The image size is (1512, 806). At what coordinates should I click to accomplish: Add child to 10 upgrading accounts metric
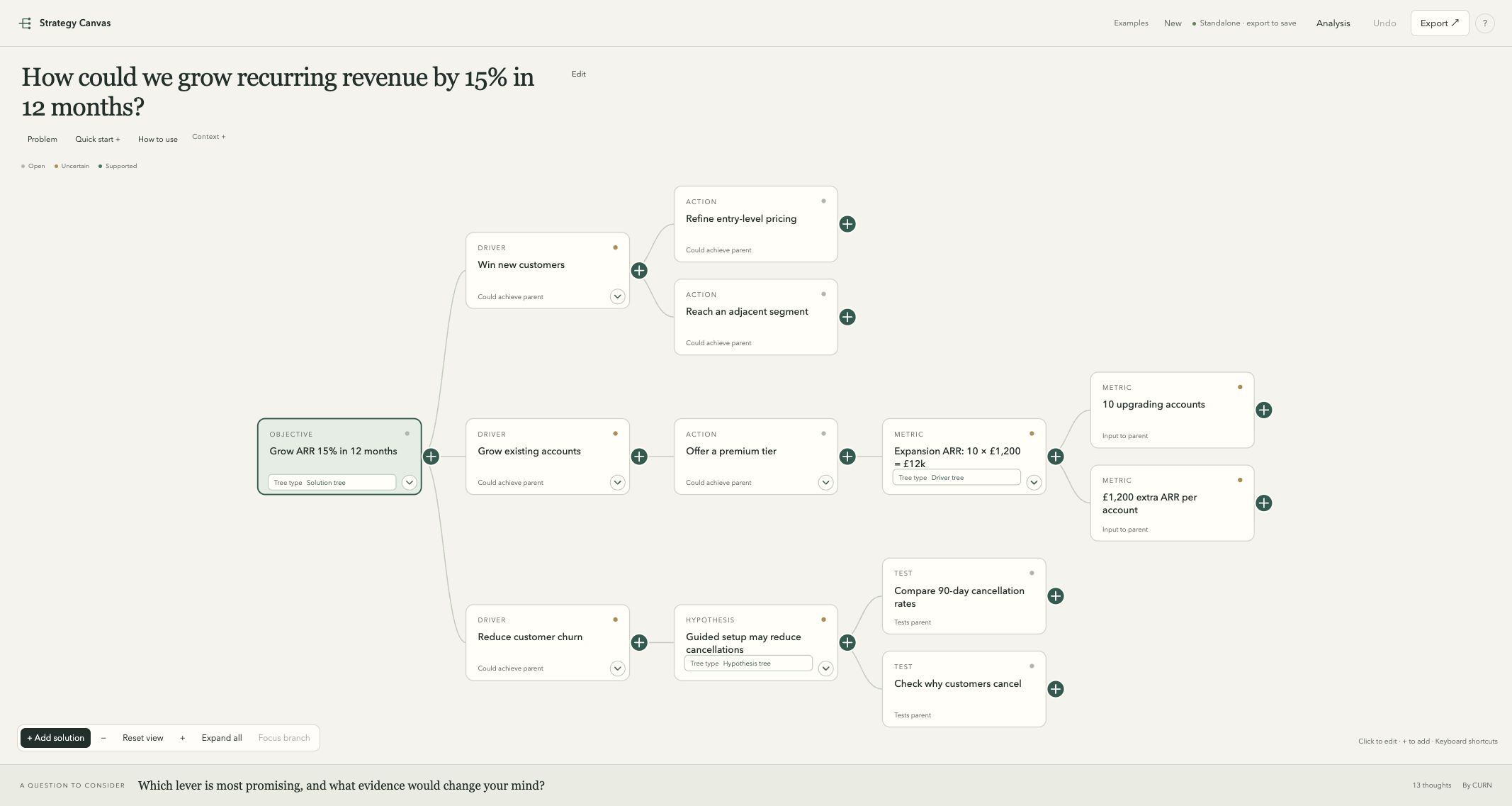coord(1264,410)
